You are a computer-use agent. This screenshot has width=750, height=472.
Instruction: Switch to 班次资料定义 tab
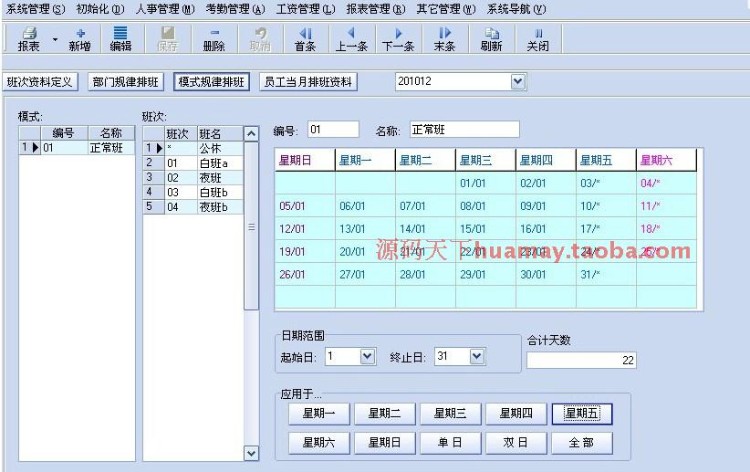[40, 82]
